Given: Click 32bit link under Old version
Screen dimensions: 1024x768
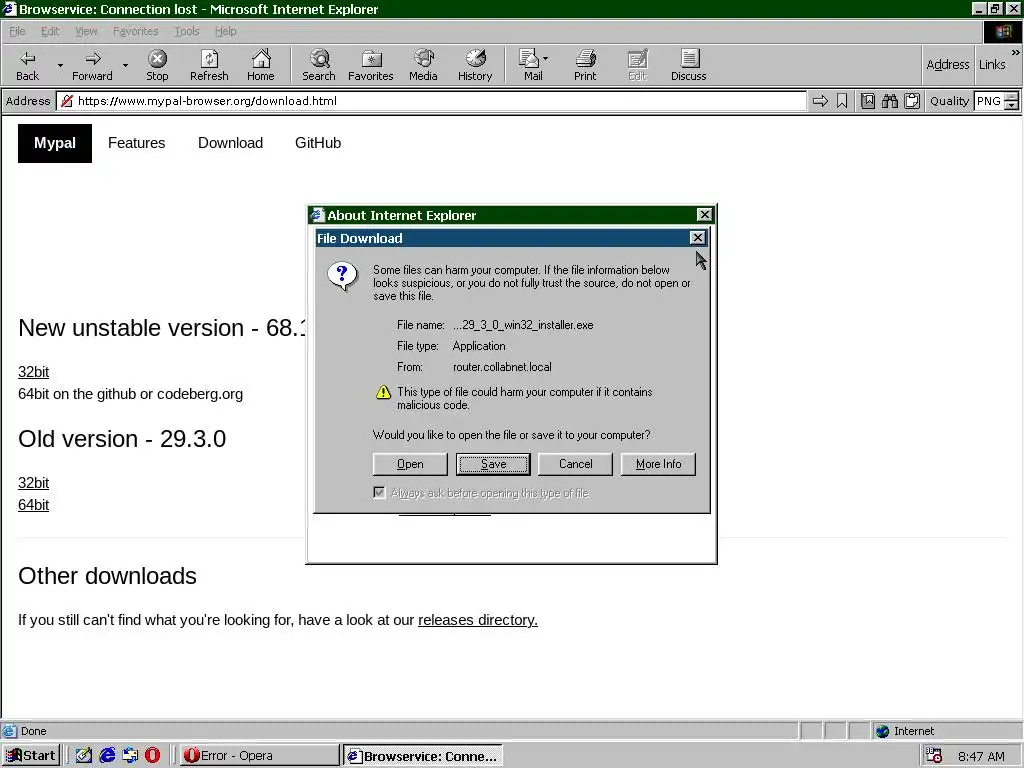Looking at the screenshot, I should pos(33,483).
